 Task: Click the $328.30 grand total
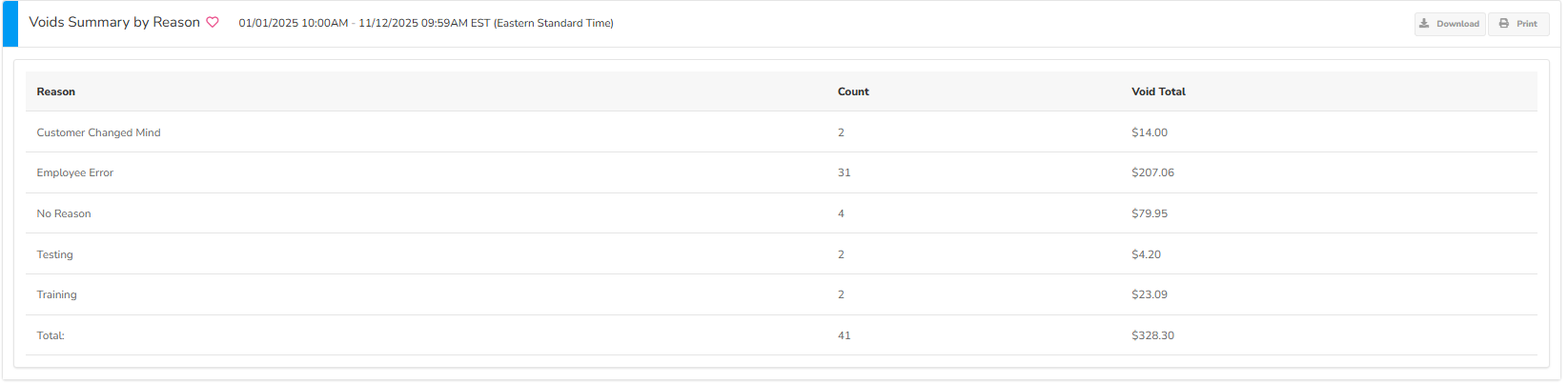click(x=1152, y=335)
